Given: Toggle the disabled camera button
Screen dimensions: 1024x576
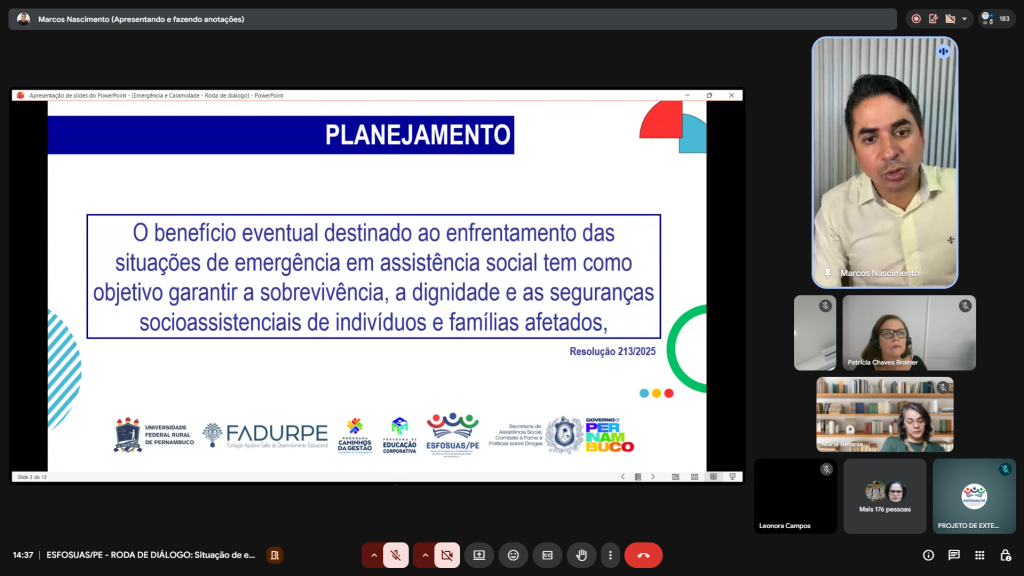Looking at the screenshot, I should click(448, 555).
